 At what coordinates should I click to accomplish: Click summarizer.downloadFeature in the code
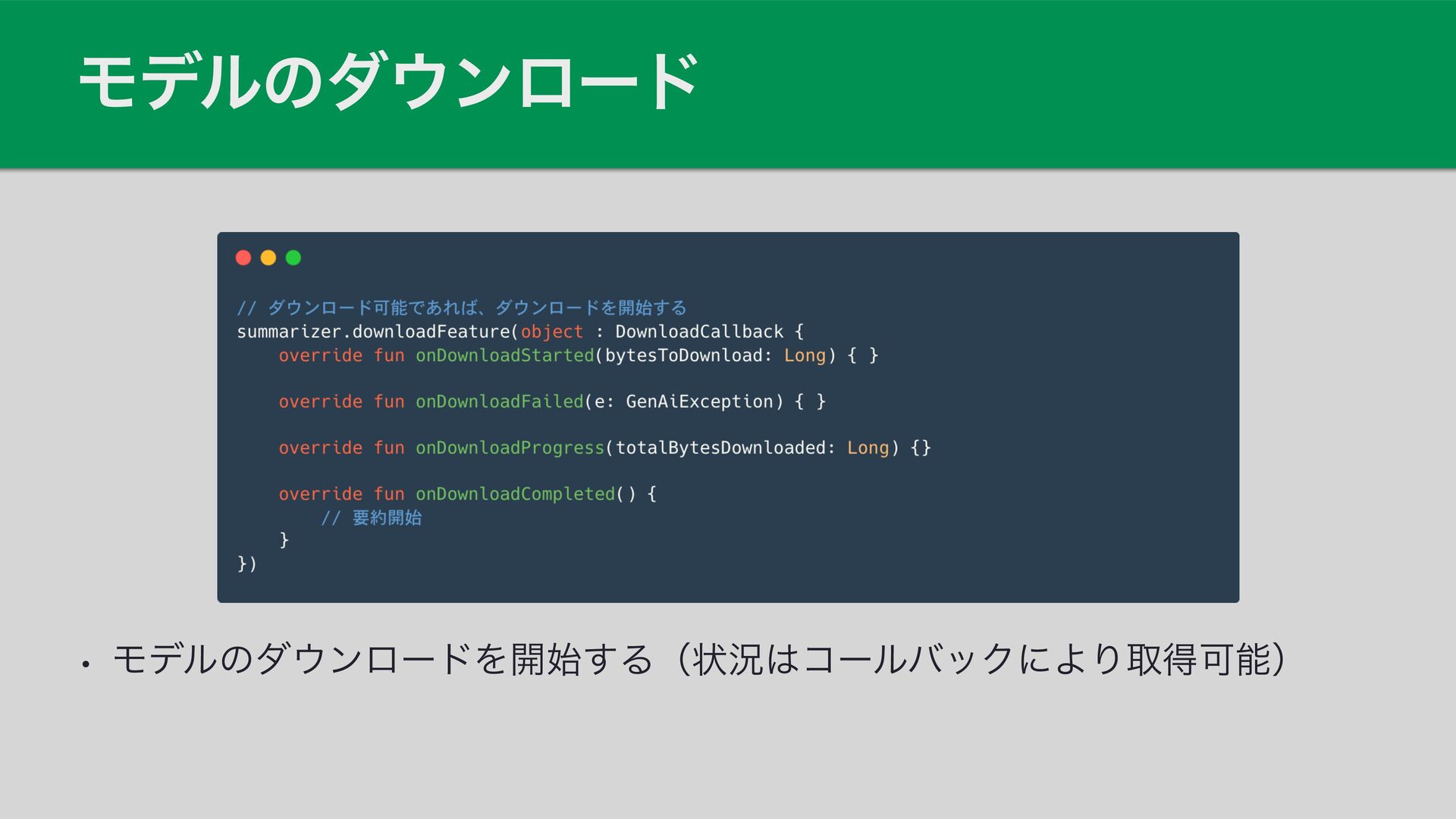click(375, 331)
